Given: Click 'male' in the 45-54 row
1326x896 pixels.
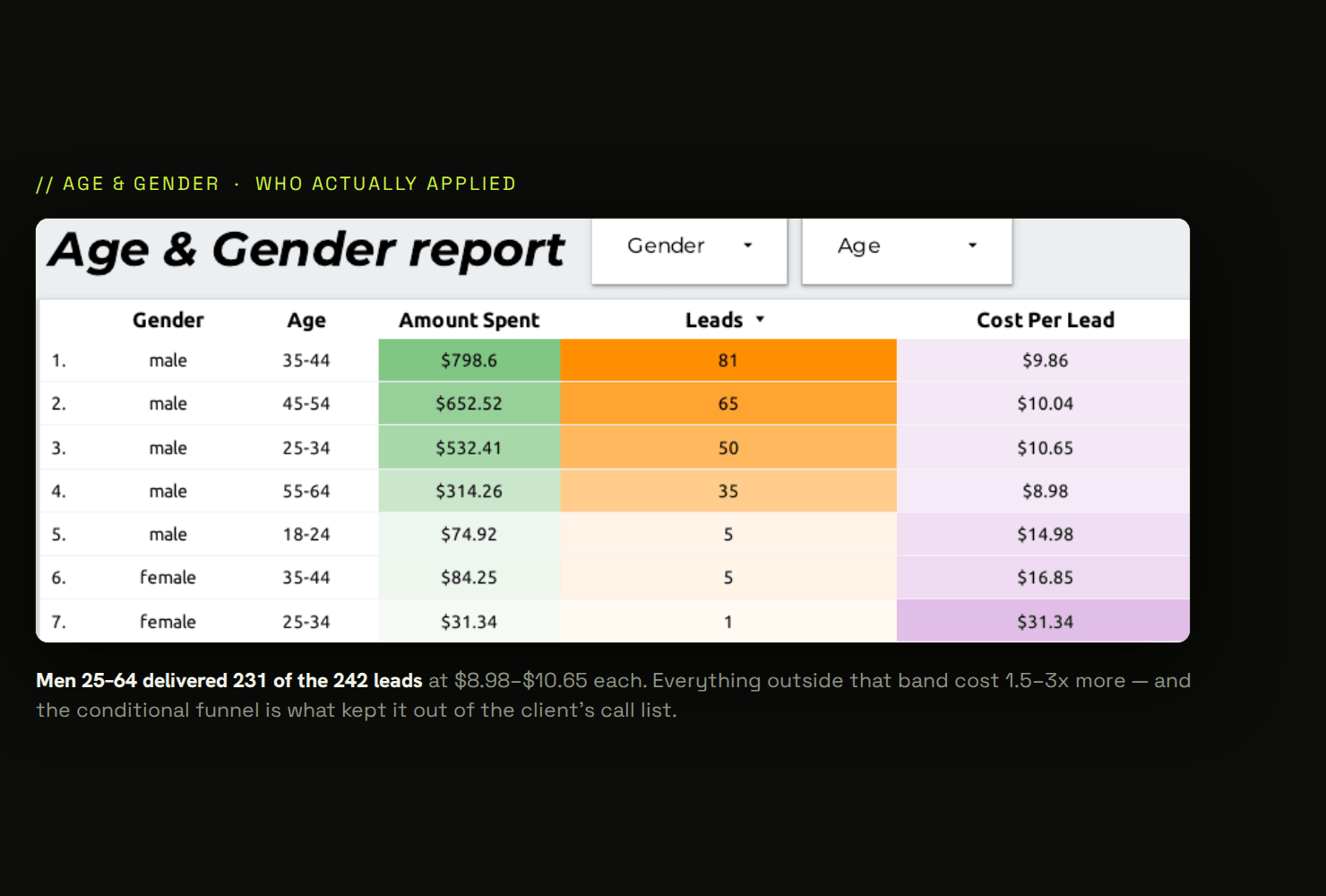Looking at the screenshot, I should (x=168, y=403).
